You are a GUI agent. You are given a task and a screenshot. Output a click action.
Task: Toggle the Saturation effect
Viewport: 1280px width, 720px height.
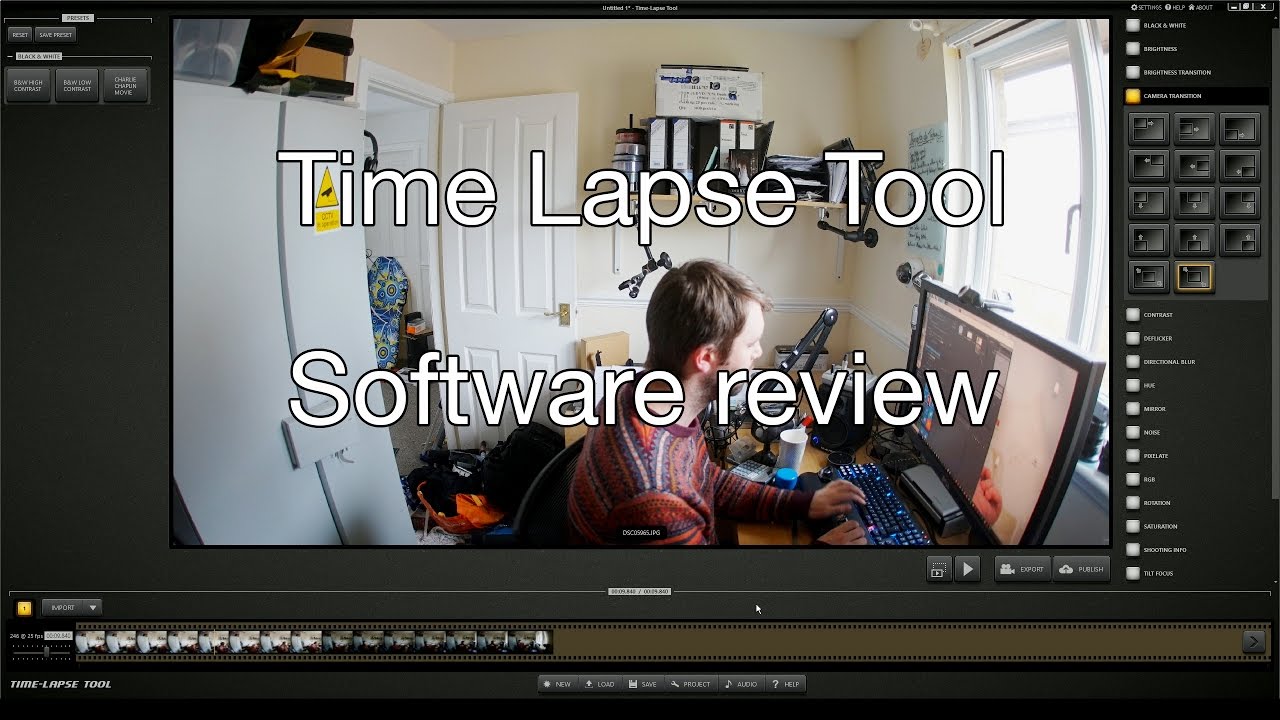(1133, 526)
